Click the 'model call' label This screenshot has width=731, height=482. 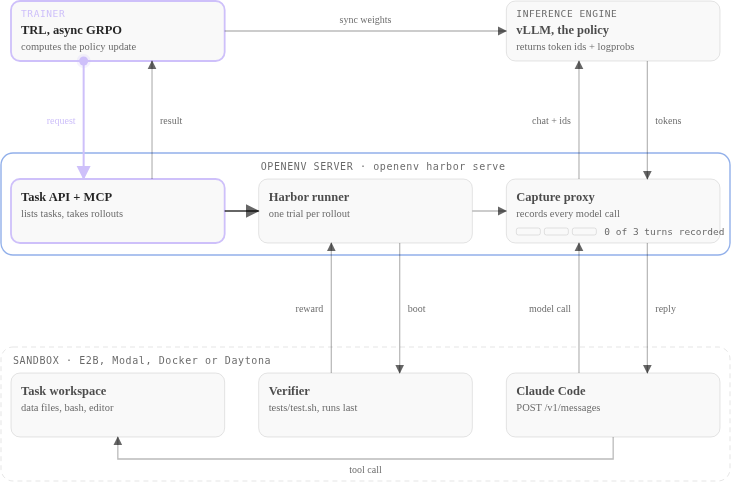point(550,309)
